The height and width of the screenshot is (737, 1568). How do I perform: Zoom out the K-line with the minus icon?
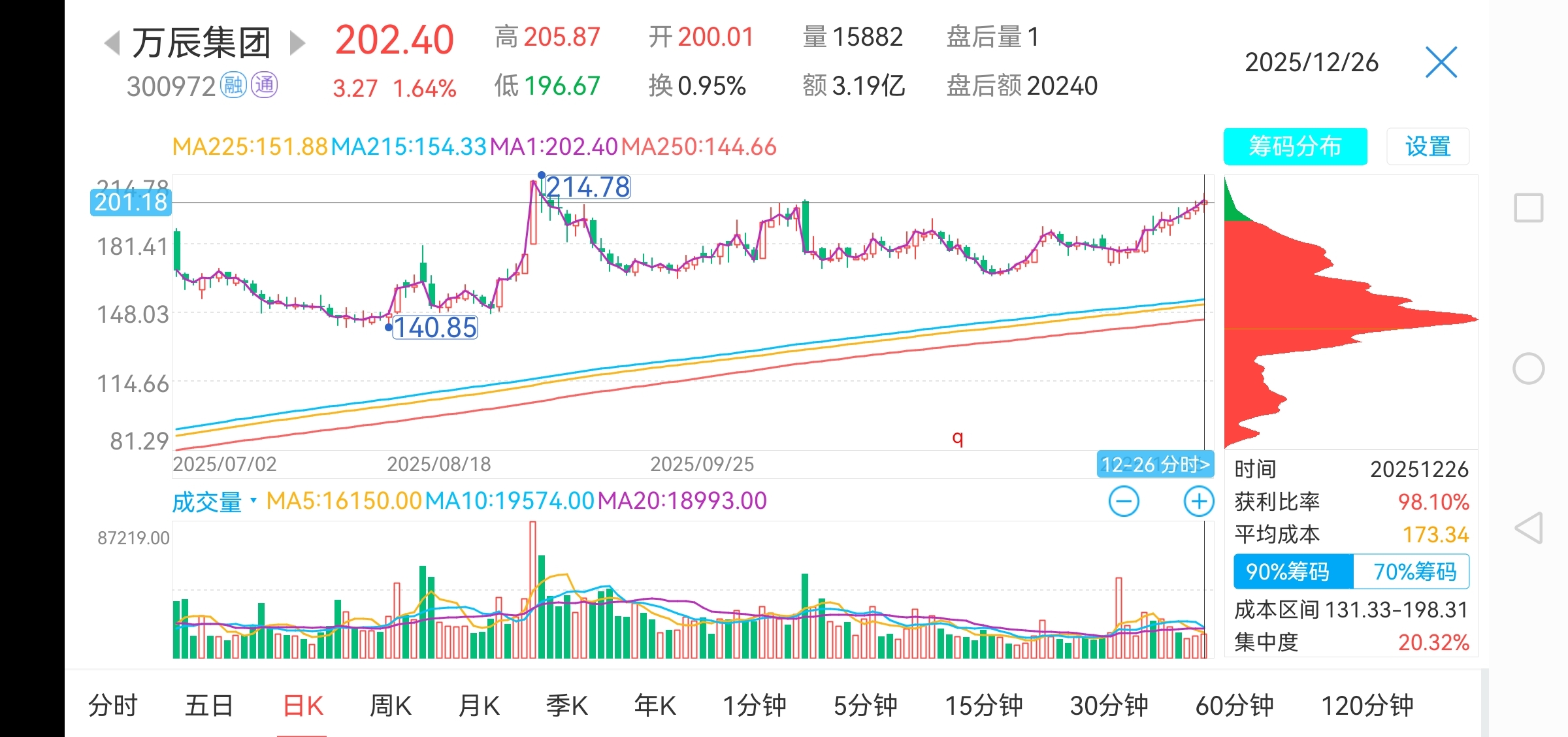pos(1124,501)
